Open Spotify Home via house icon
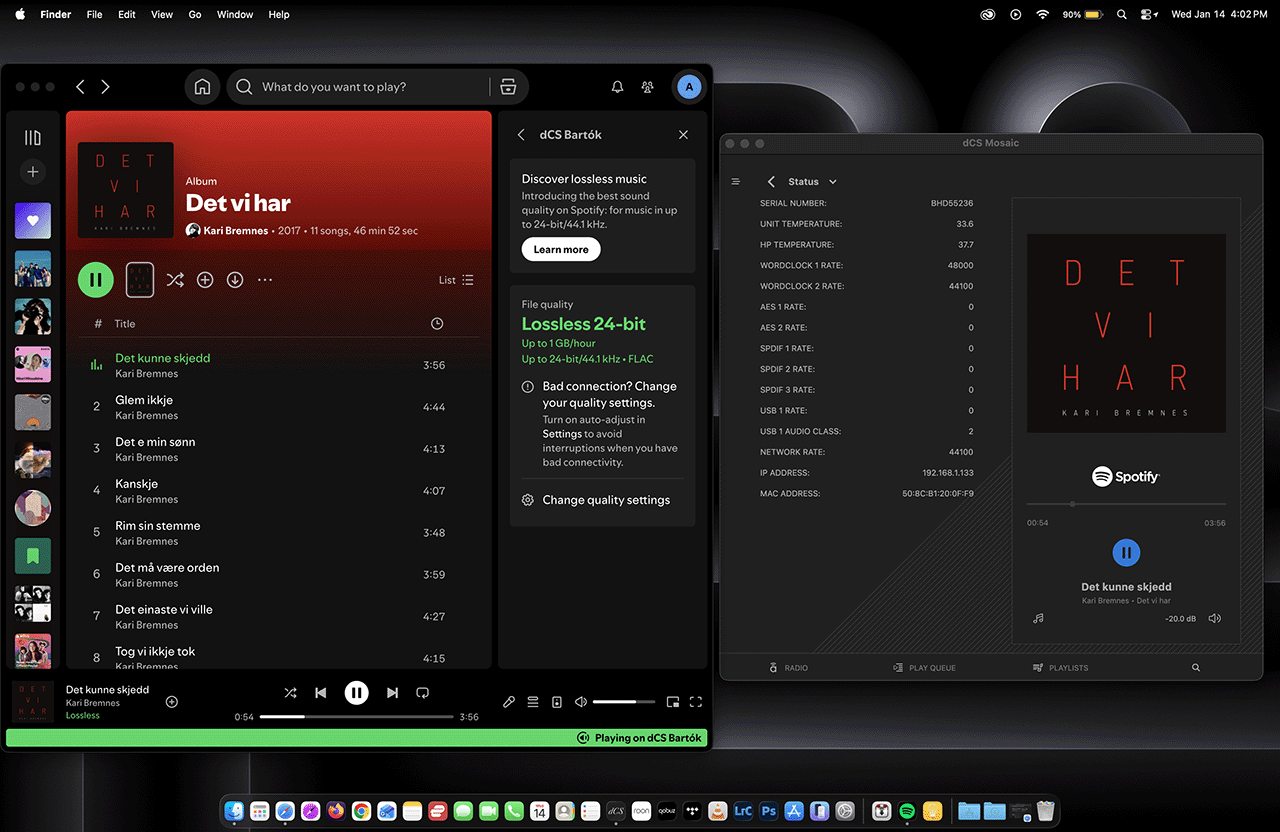This screenshot has height=832, width=1280. [x=202, y=87]
